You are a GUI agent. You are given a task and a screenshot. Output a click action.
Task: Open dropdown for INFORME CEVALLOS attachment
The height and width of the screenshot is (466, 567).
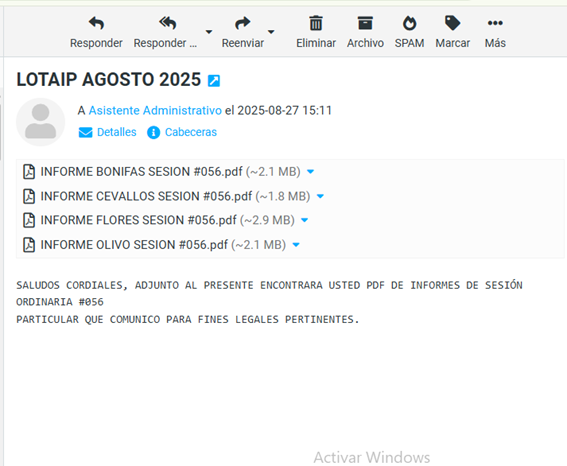[320, 196]
